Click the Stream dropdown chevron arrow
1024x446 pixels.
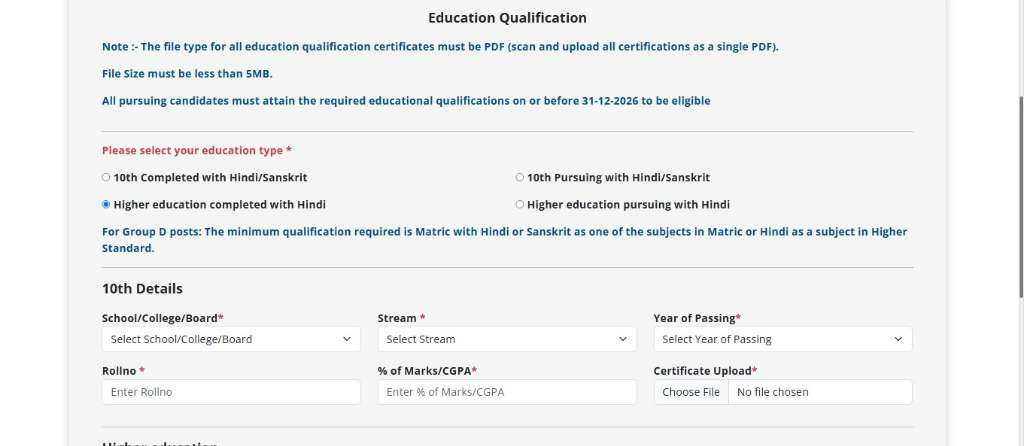(x=622, y=339)
